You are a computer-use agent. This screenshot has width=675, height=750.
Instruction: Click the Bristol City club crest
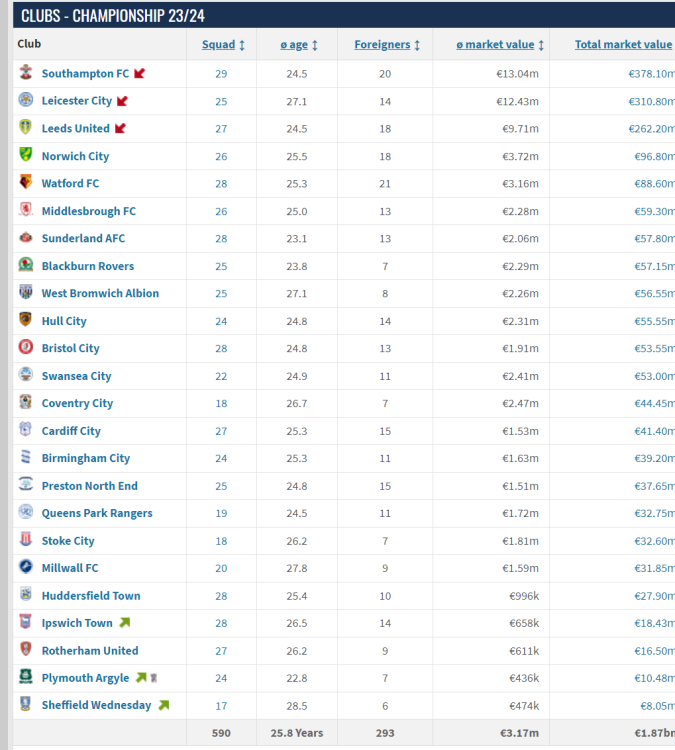pos(26,347)
